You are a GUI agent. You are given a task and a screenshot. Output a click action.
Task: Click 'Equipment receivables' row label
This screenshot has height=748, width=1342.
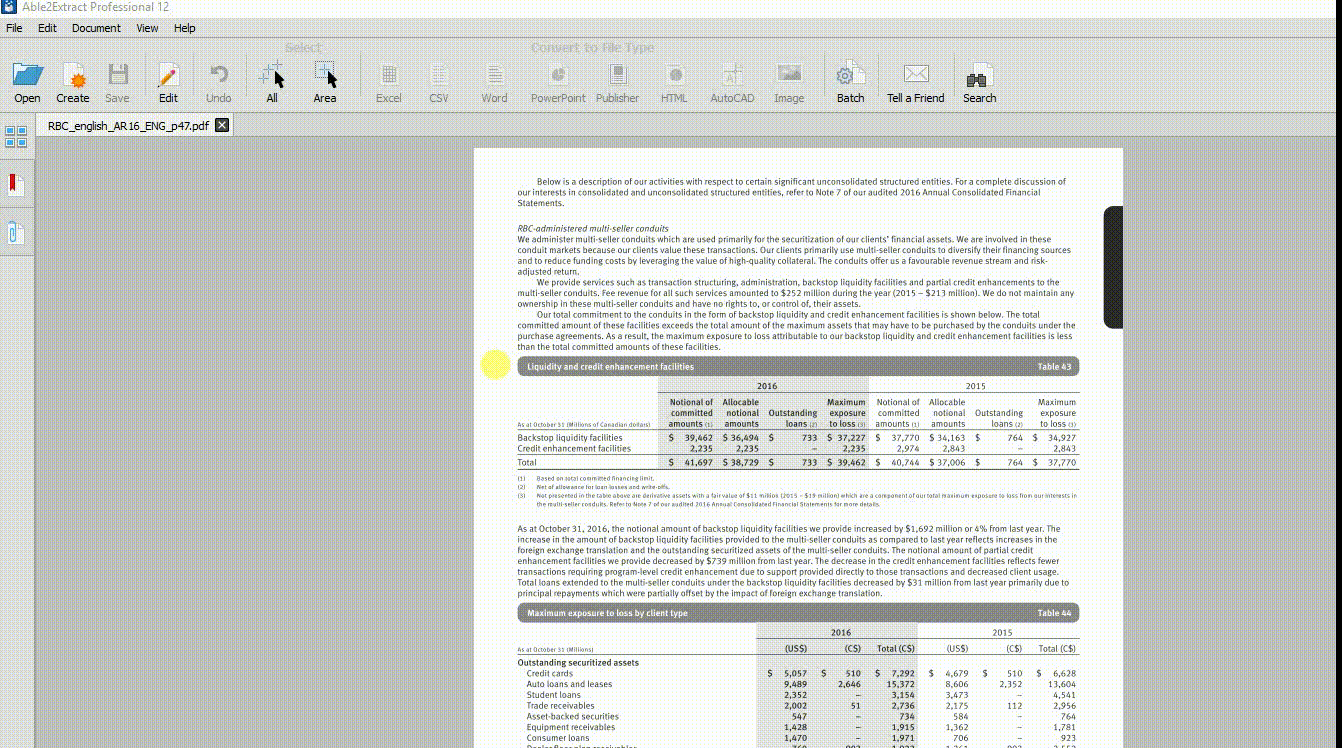click(x=571, y=728)
